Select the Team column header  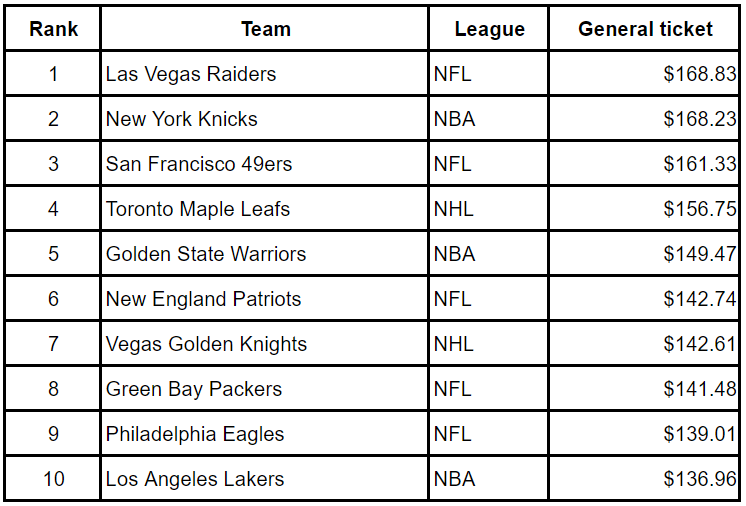[266, 29]
